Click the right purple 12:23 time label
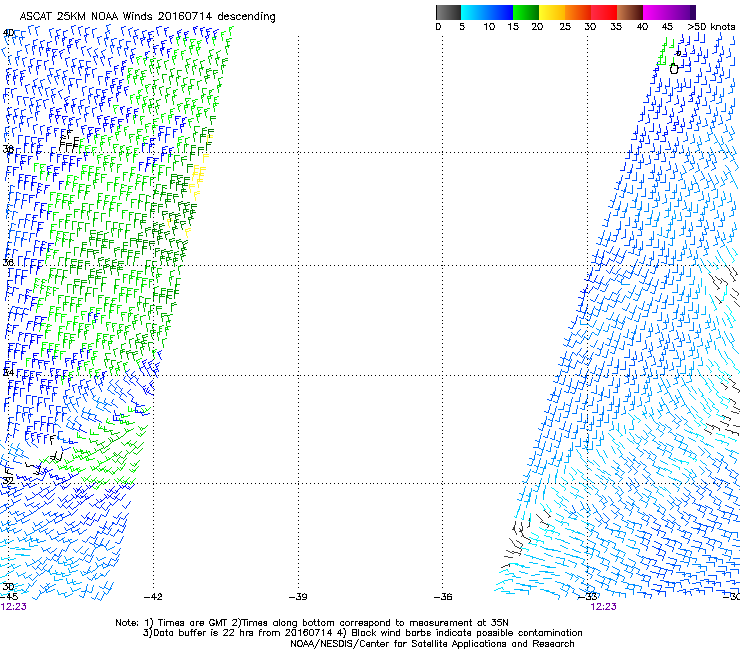 [x=603, y=607]
